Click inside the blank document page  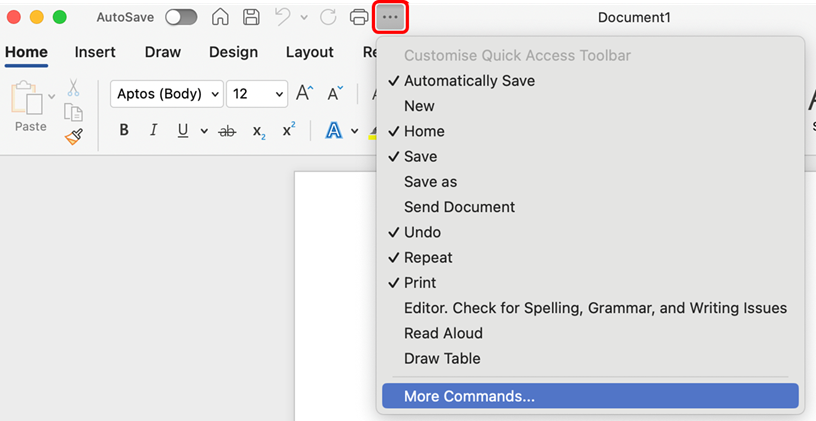(336, 297)
